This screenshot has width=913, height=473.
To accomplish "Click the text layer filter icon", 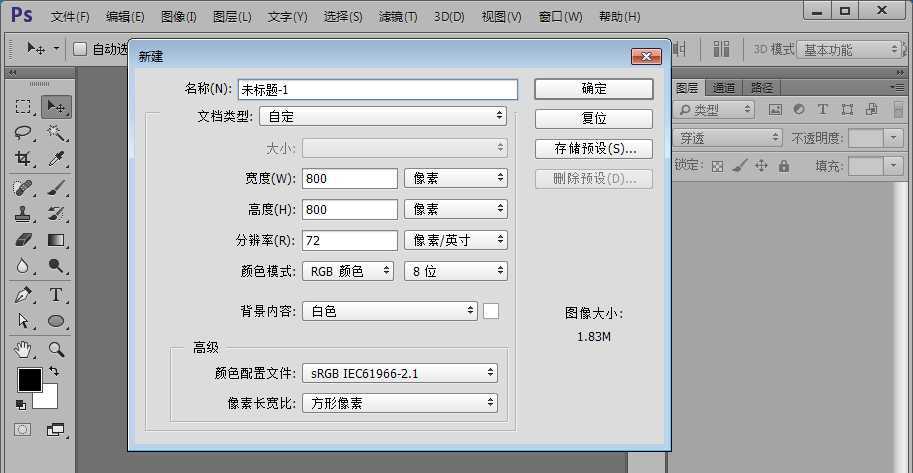I will coord(823,110).
